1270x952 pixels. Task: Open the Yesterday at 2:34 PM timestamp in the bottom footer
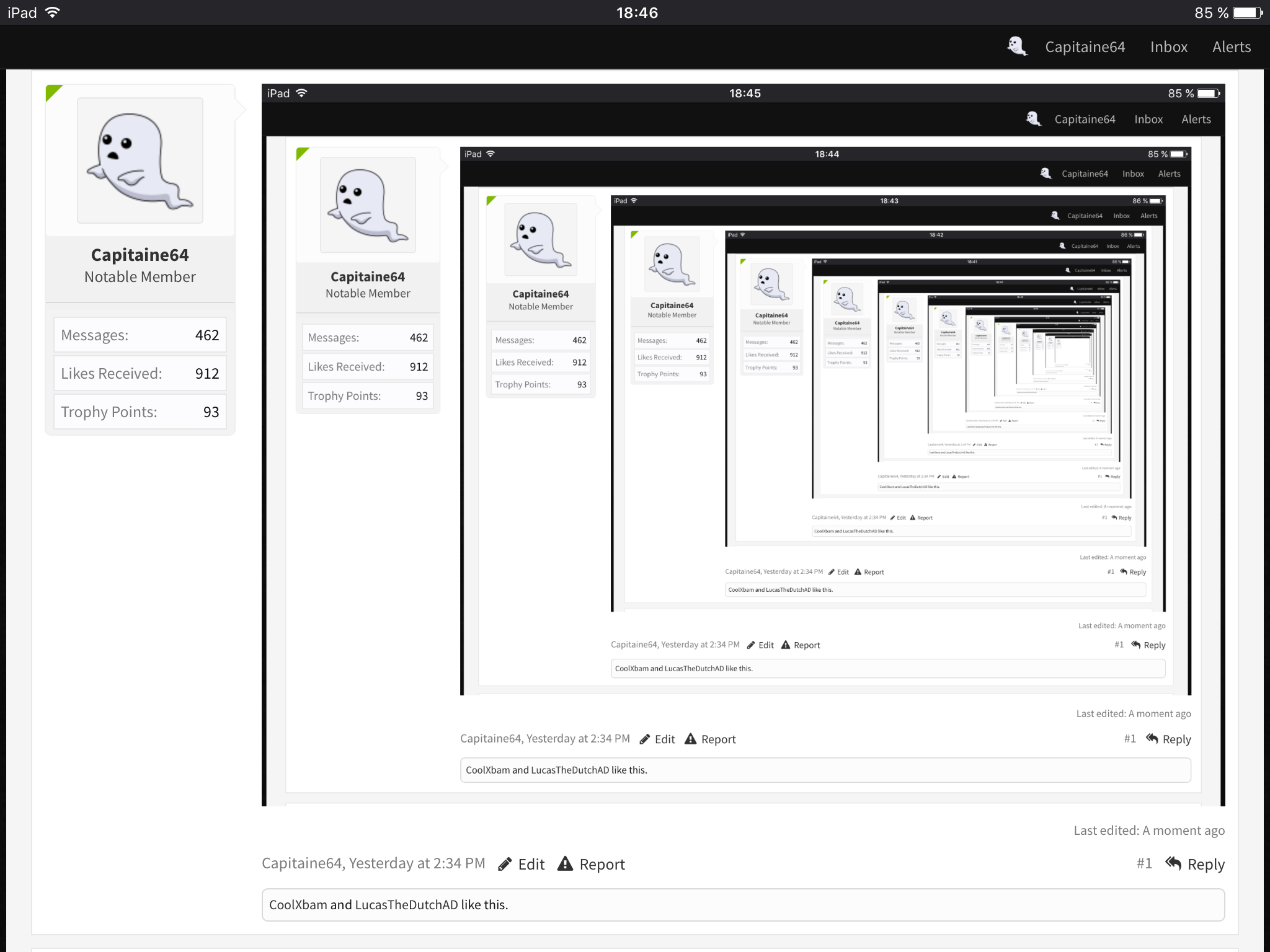417,863
